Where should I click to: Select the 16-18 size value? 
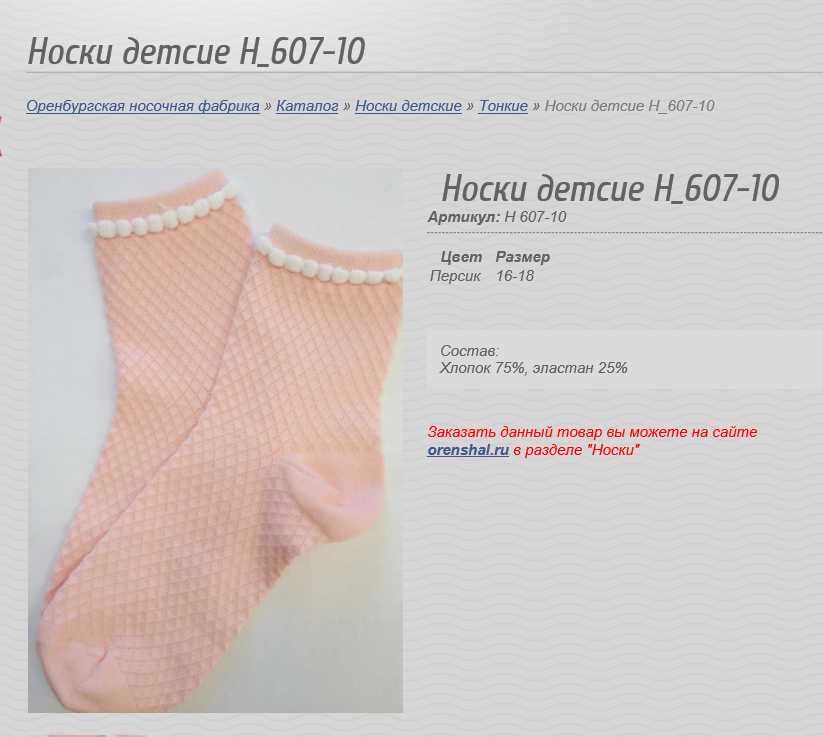(x=515, y=276)
